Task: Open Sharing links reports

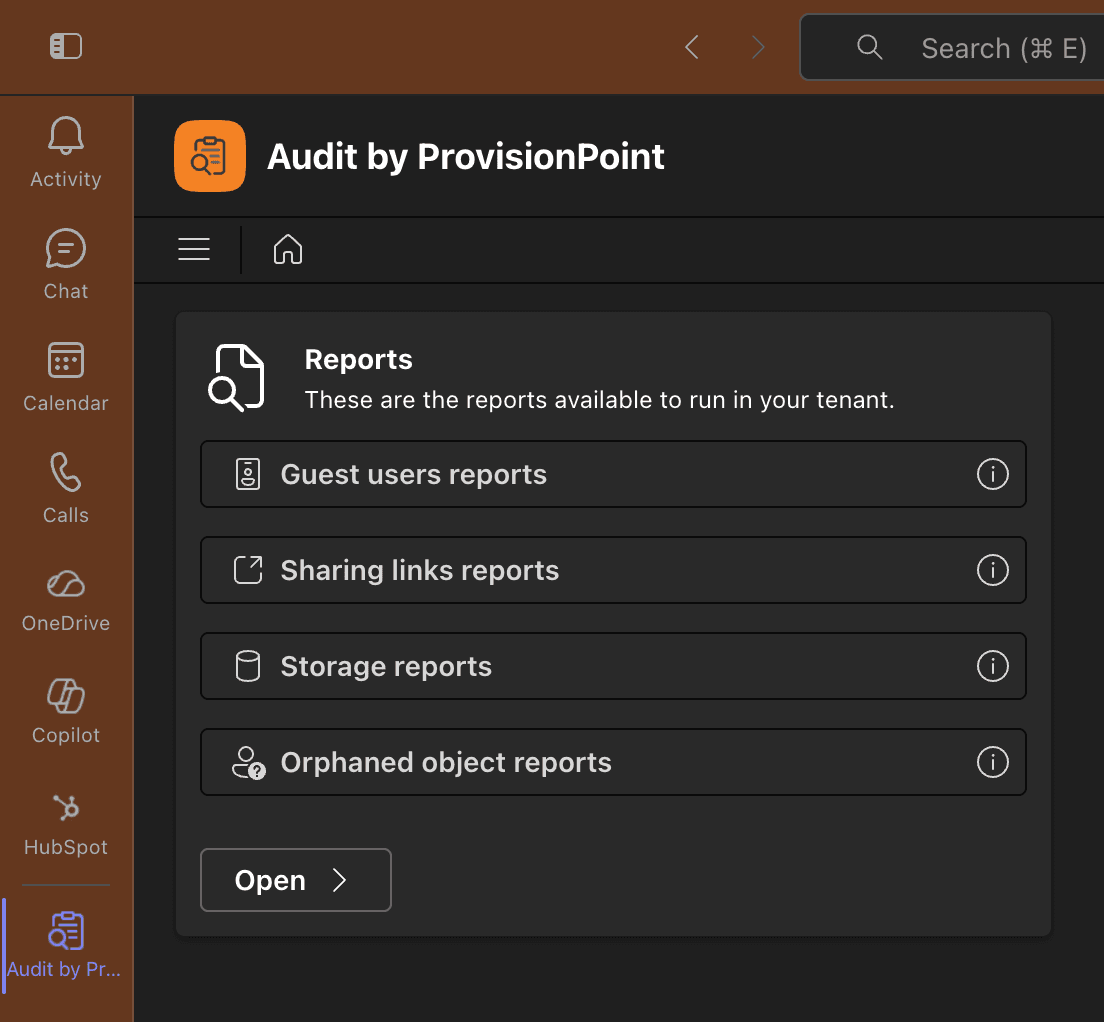Action: pyautogui.click(x=613, y=569)
